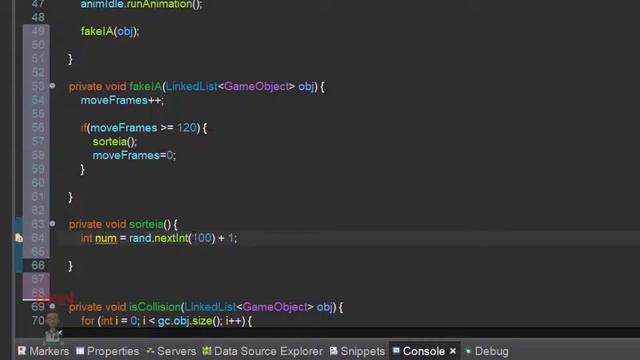The height and width of the screenshot is (360, 640).
Task: Click the fakeIA method name declaration
Action: click(x=145, y=87)
